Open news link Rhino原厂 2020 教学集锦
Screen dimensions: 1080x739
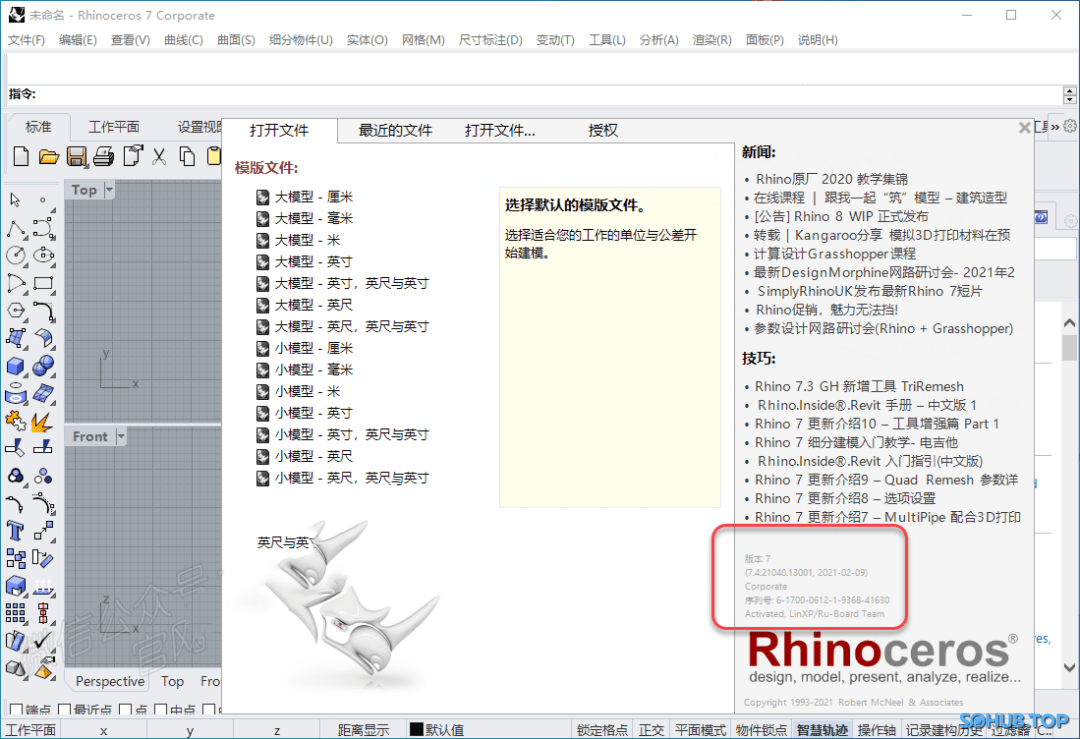831,179
